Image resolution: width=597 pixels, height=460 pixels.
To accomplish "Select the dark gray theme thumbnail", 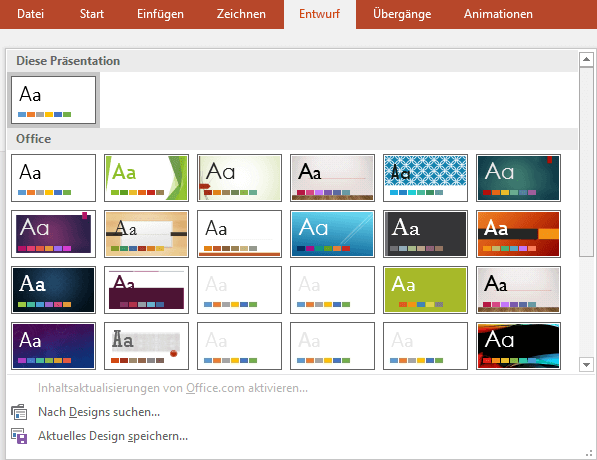I will [425, 234].
